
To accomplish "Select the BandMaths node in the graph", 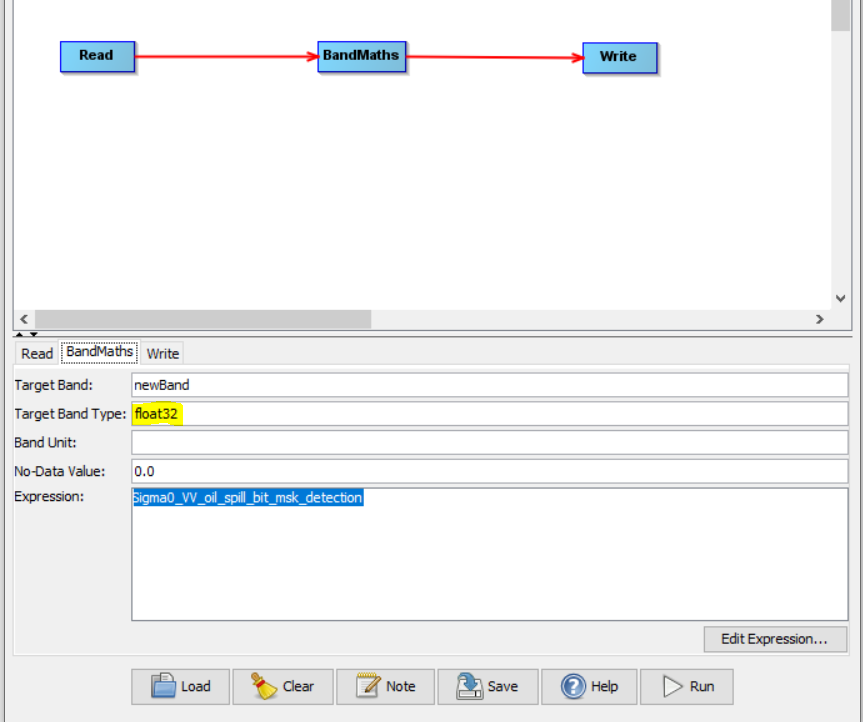I will click(361, 56).
